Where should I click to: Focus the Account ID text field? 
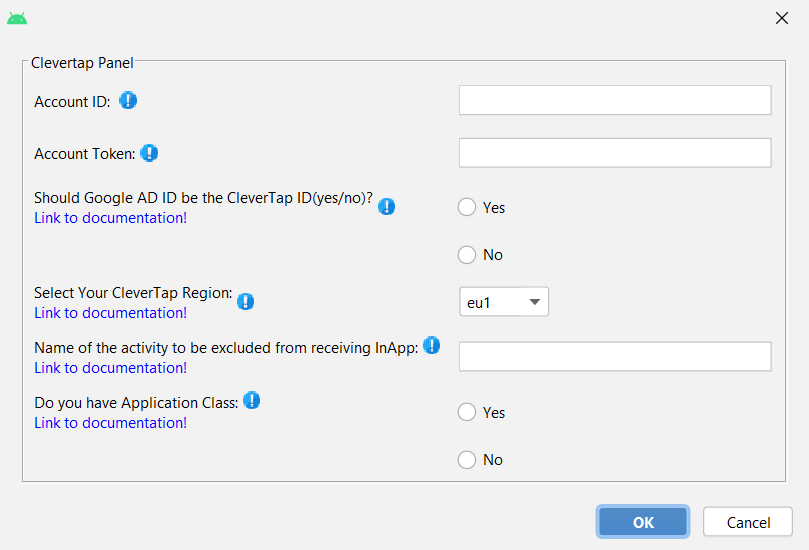point(615,100)
